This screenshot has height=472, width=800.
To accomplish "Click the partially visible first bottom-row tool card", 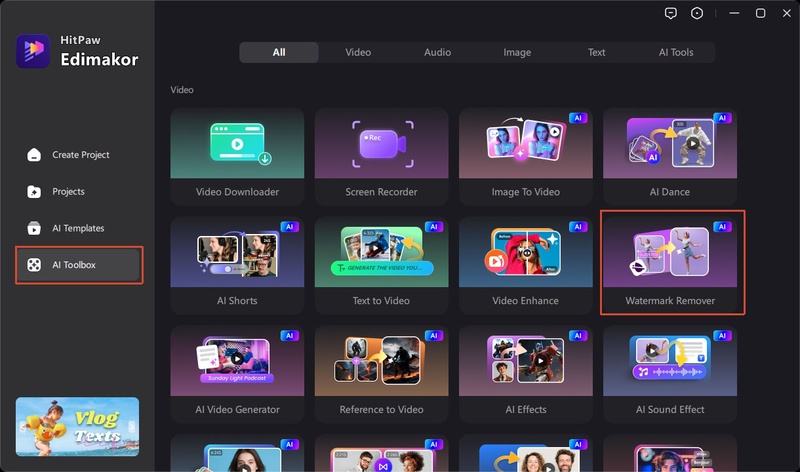I will (x=237, y=453).
